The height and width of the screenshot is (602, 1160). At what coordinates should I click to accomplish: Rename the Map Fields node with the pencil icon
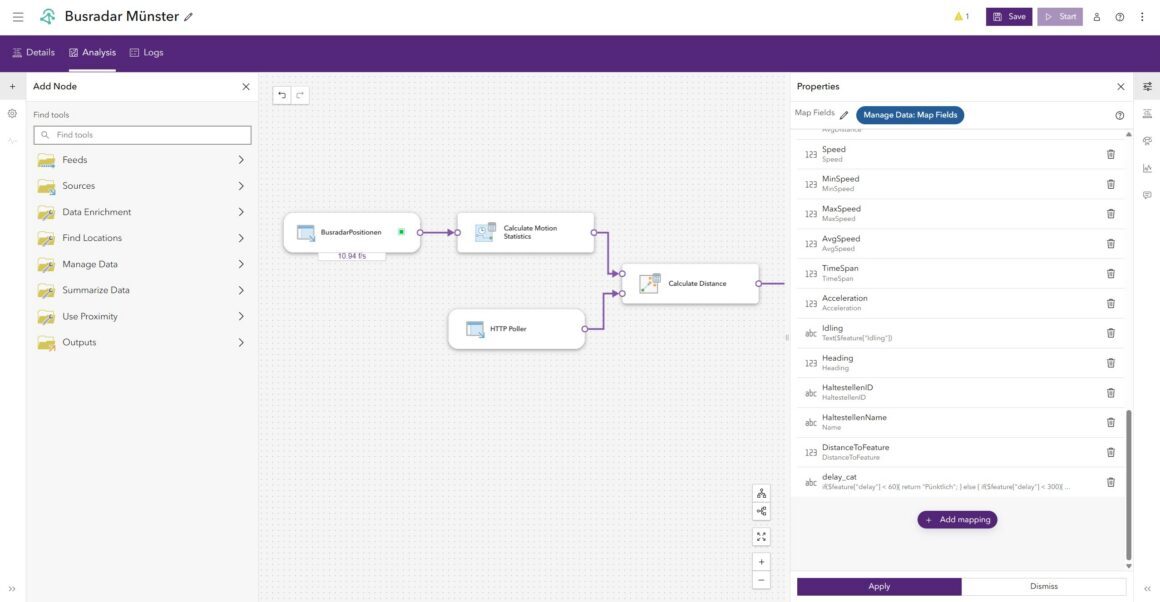(x=844, y=115)
